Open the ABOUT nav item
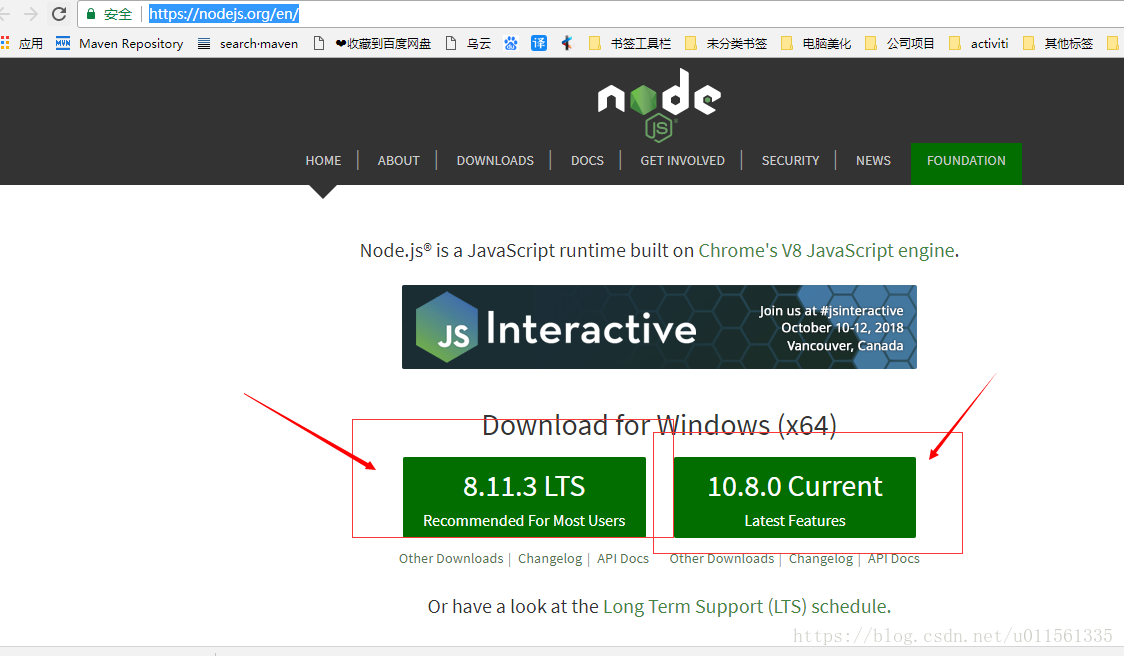Image resolution: width=1124 pixels, height=656 pixels. pos(399,161)
